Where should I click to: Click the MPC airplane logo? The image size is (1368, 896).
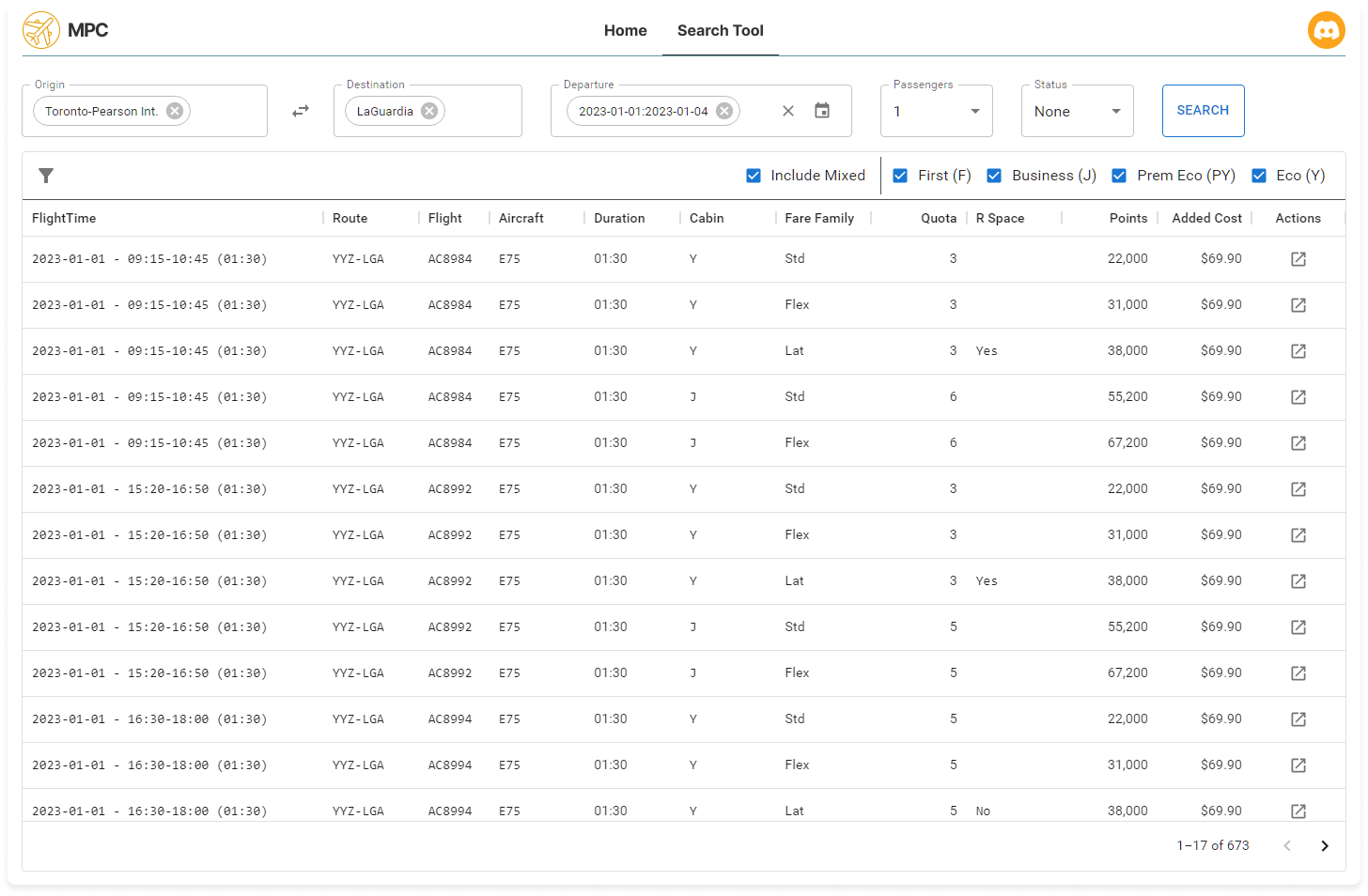point(41,30)
